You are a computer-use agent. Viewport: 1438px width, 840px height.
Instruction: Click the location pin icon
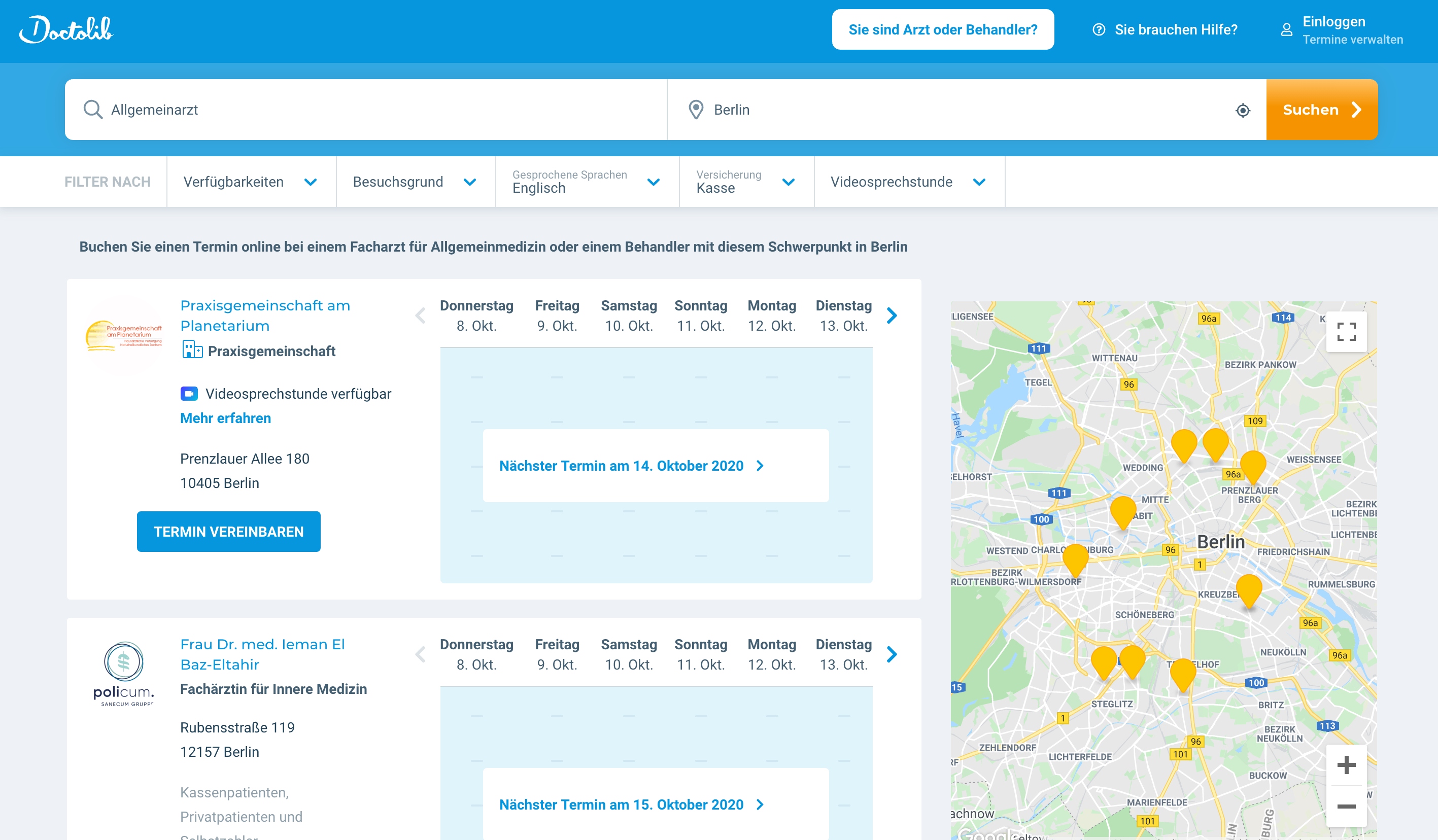696,110
